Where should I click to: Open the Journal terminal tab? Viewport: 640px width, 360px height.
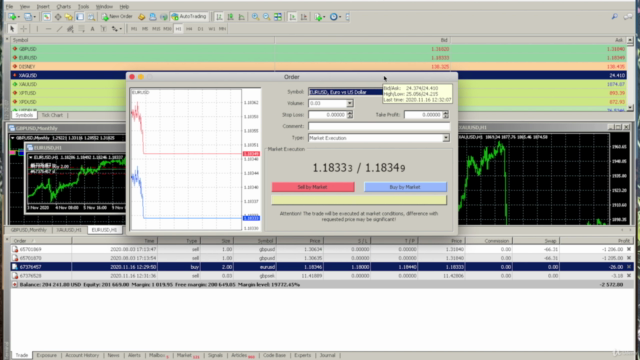327,355
